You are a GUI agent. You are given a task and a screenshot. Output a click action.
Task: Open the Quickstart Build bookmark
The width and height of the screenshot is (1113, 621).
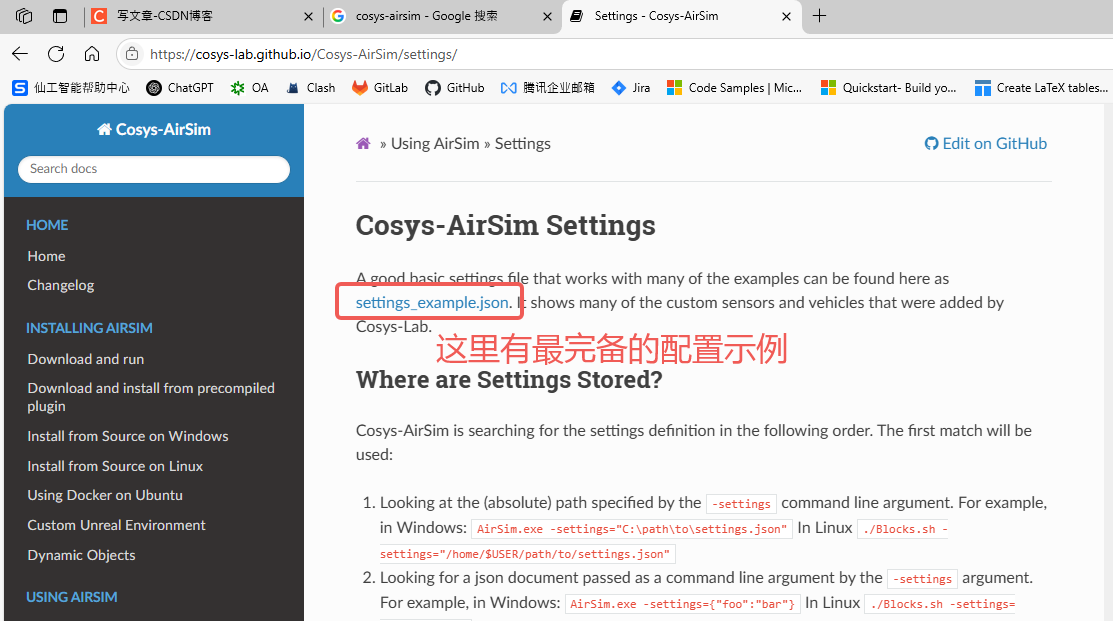point(888,88)
